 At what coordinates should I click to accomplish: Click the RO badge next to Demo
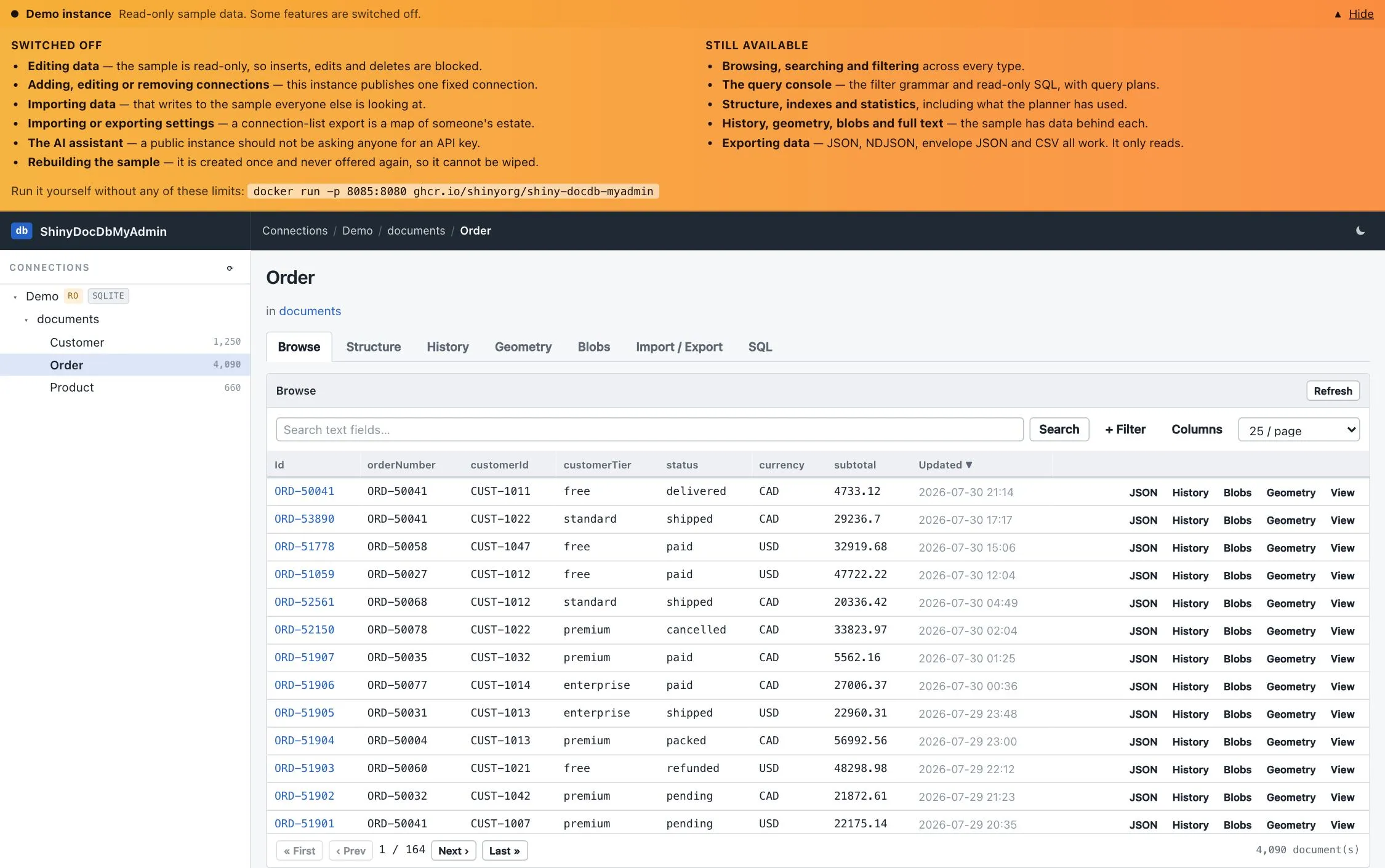click(73, 296)
